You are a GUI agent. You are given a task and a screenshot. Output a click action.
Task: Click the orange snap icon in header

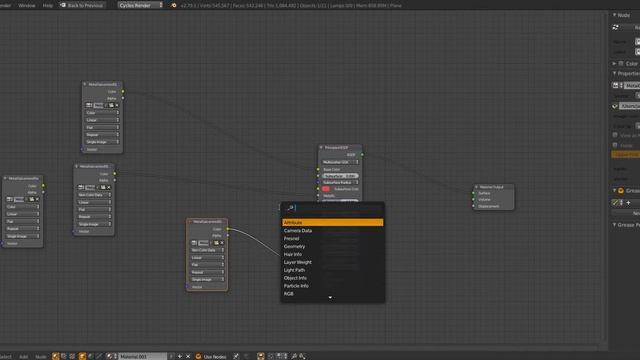(x=260, y=356)
